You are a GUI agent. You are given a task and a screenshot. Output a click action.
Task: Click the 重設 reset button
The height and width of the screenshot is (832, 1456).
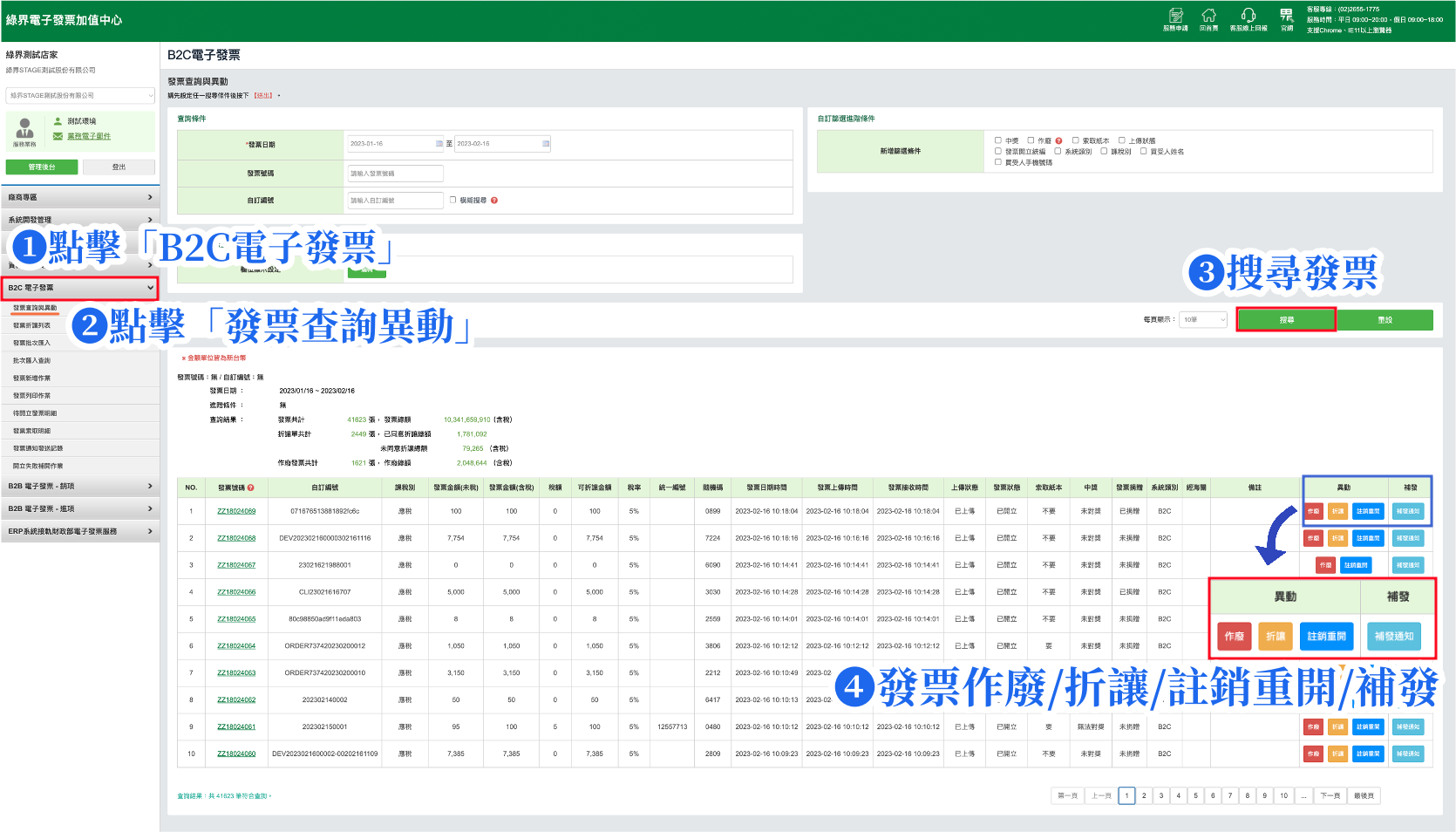1385,320
